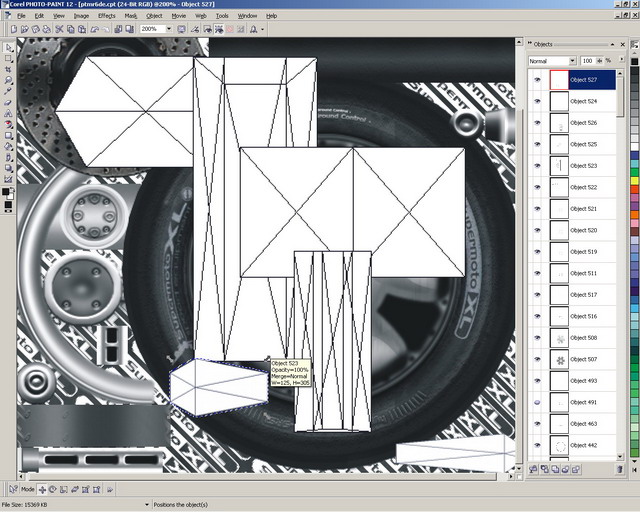
Task: Select the Object Pick tool
Action: point(9,47)
